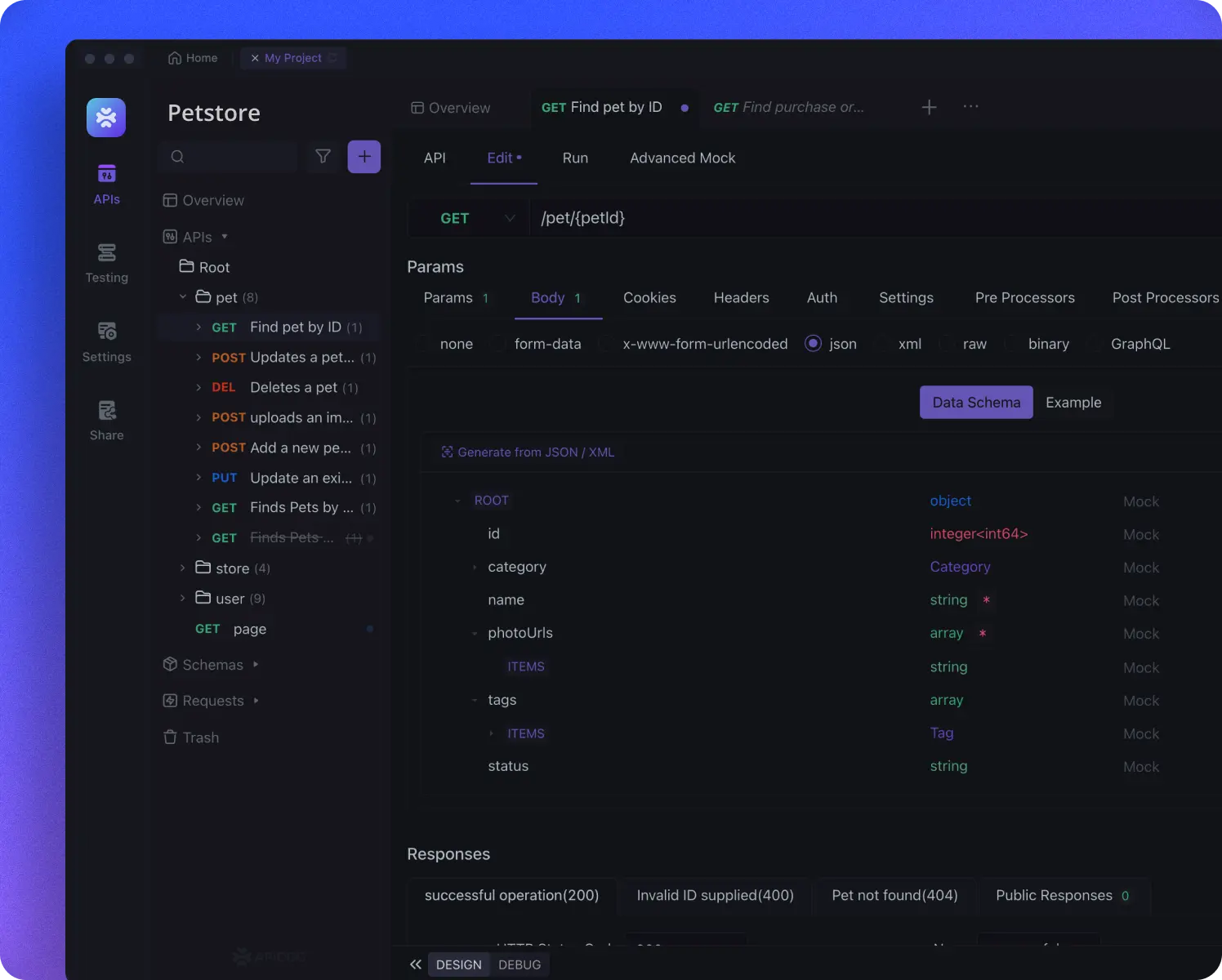Click the integer<int64> type
The image size is (1222, 980).
click(979, 533)
